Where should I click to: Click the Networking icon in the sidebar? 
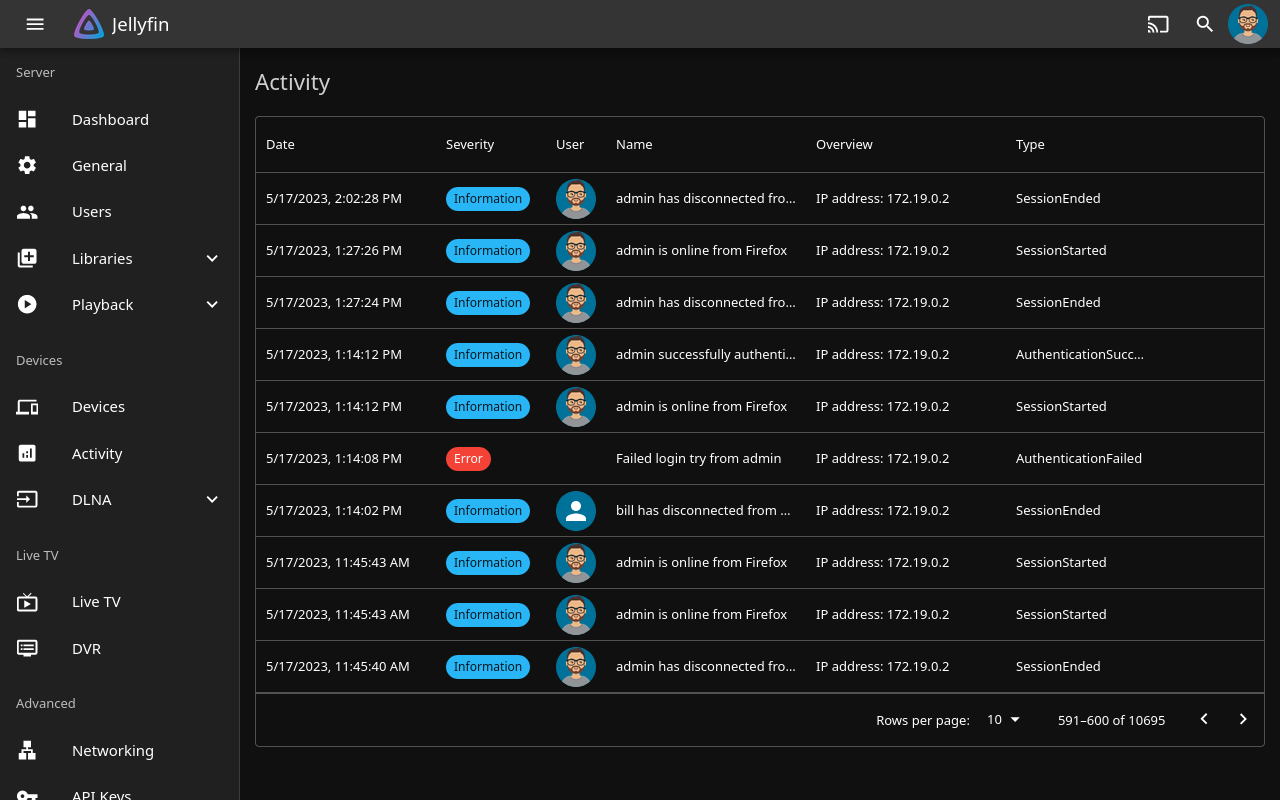(27, 750)
